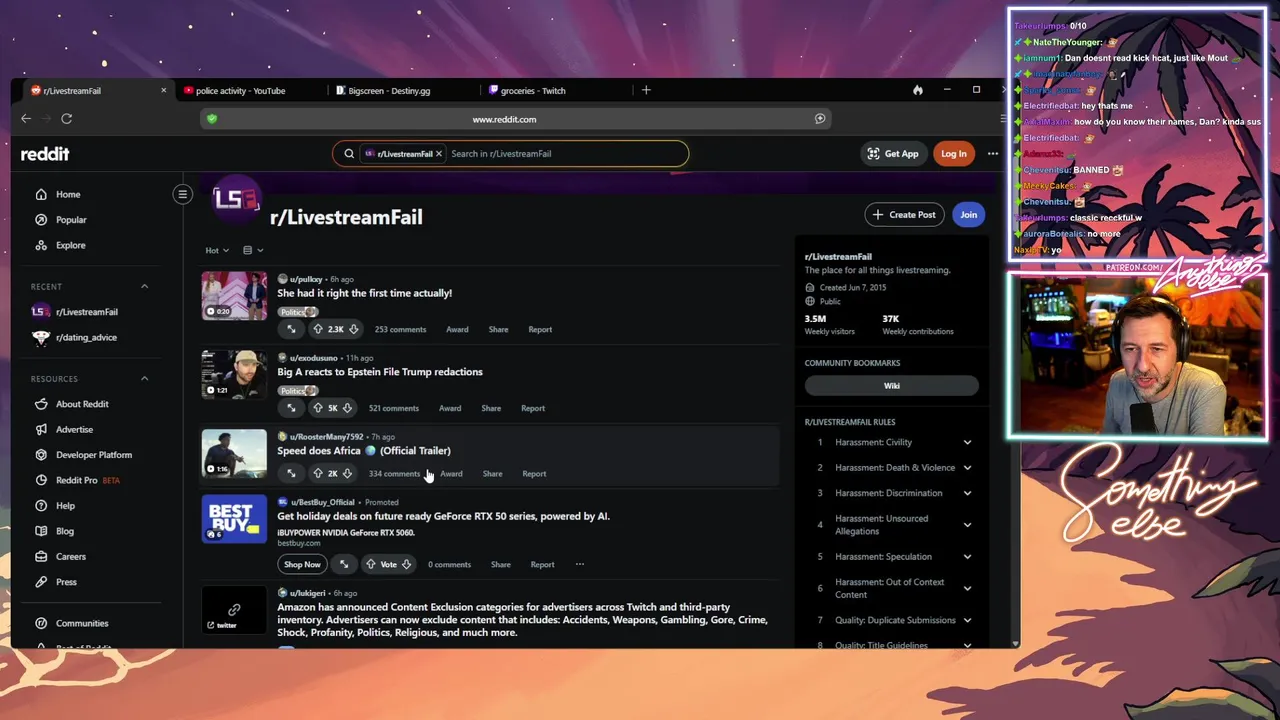This screenshot has height=720, width=1280.
Task: Open the three-dot menu near Log In
Action: coord(992,154)
